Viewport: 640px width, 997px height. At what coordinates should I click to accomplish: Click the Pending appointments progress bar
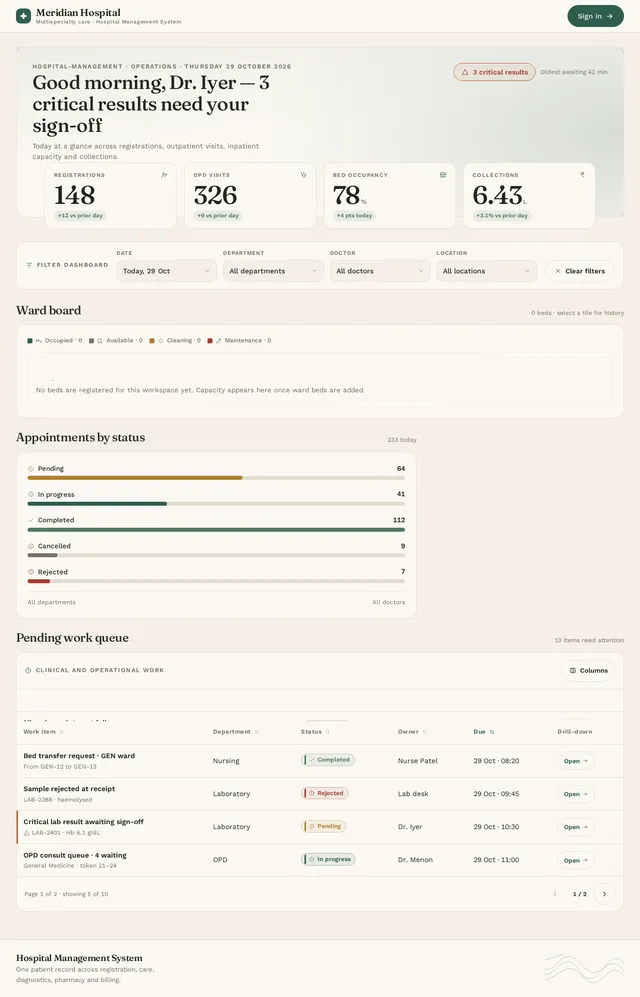click(216, 478)
